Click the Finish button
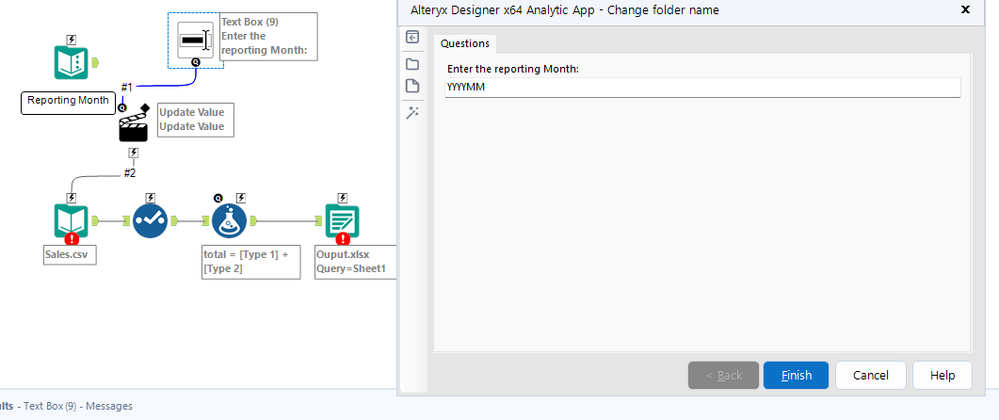 pyautogui.click(x=796, y=375)
